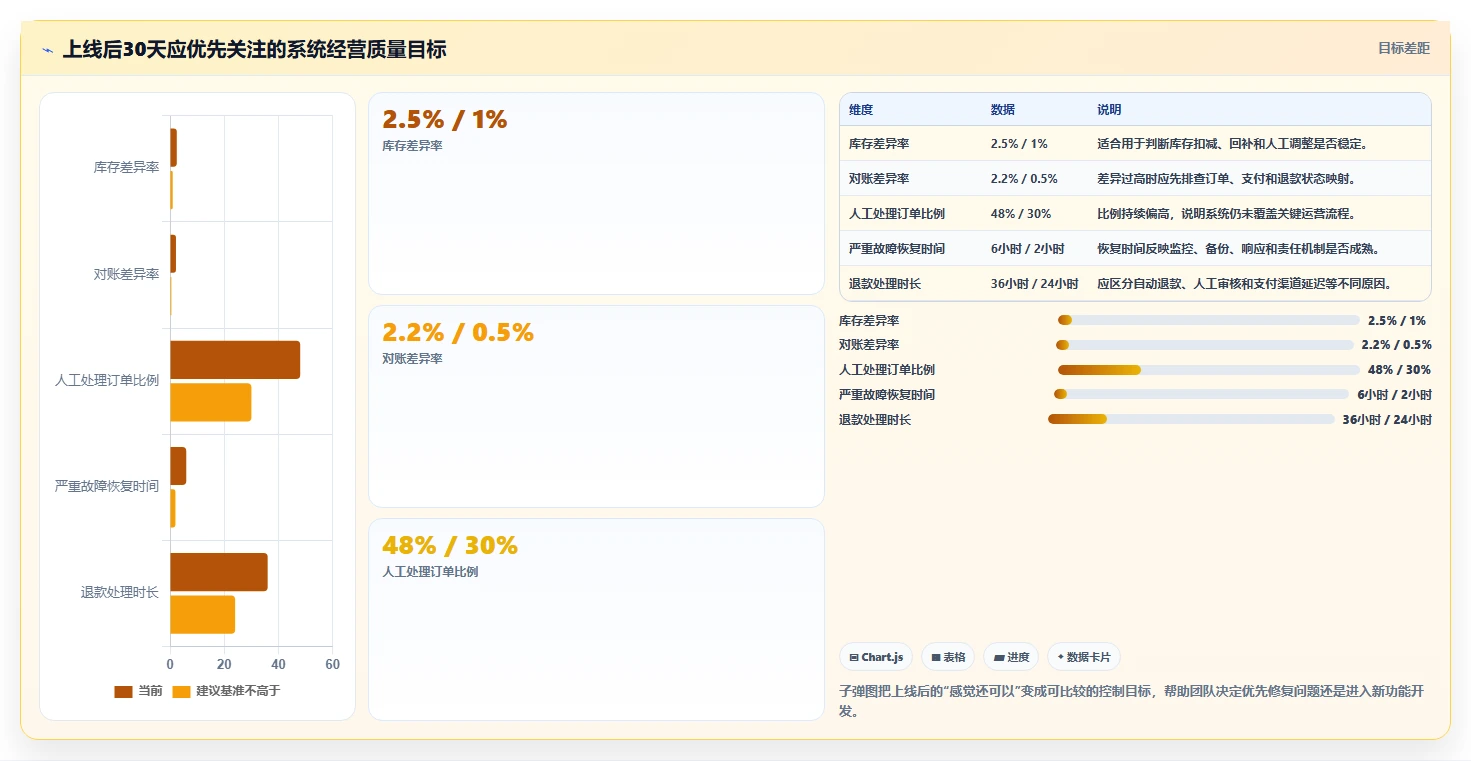Click the 48% / 30% value beside progress bar
Screen dimensions: 1471x761
tap(1399, 370)
